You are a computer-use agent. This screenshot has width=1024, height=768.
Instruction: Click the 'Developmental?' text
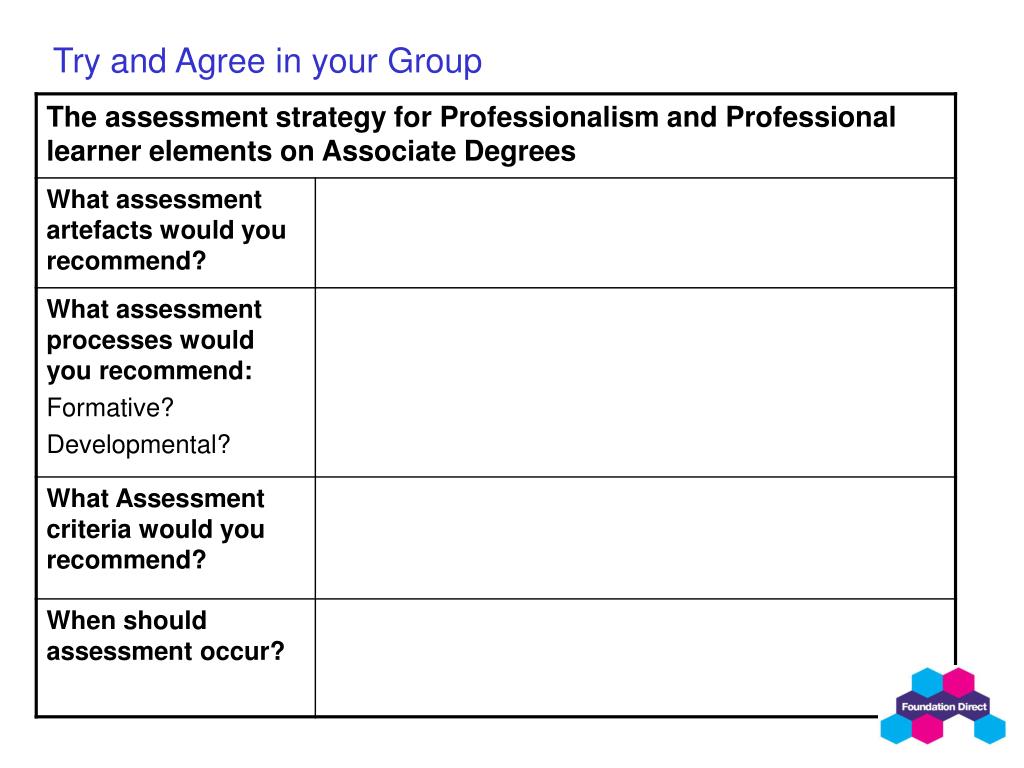click(x=138, y=445)
